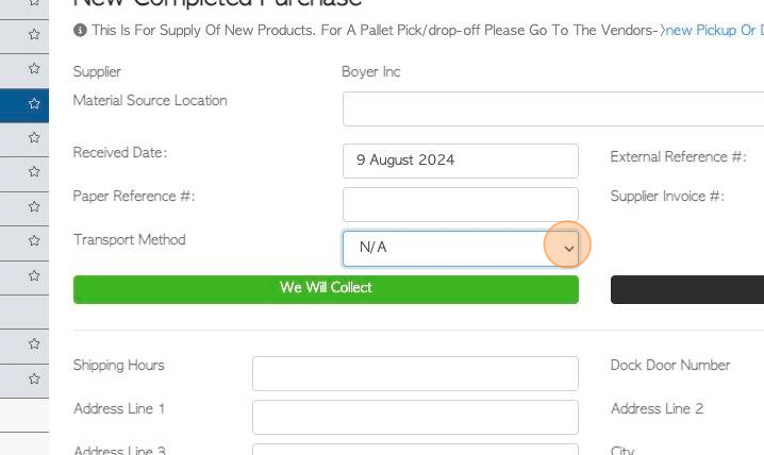Click the empty sidebar row without a star

tap(24, 312)
